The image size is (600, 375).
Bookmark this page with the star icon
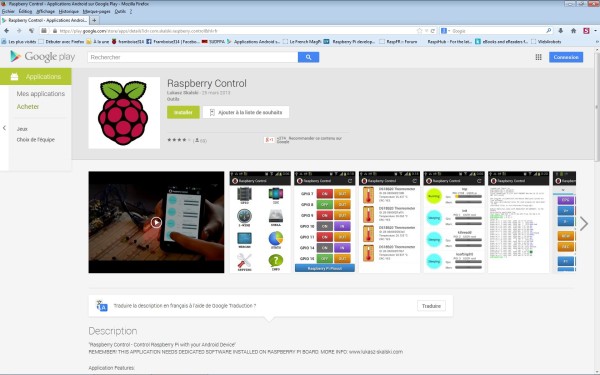pos(419,31)
